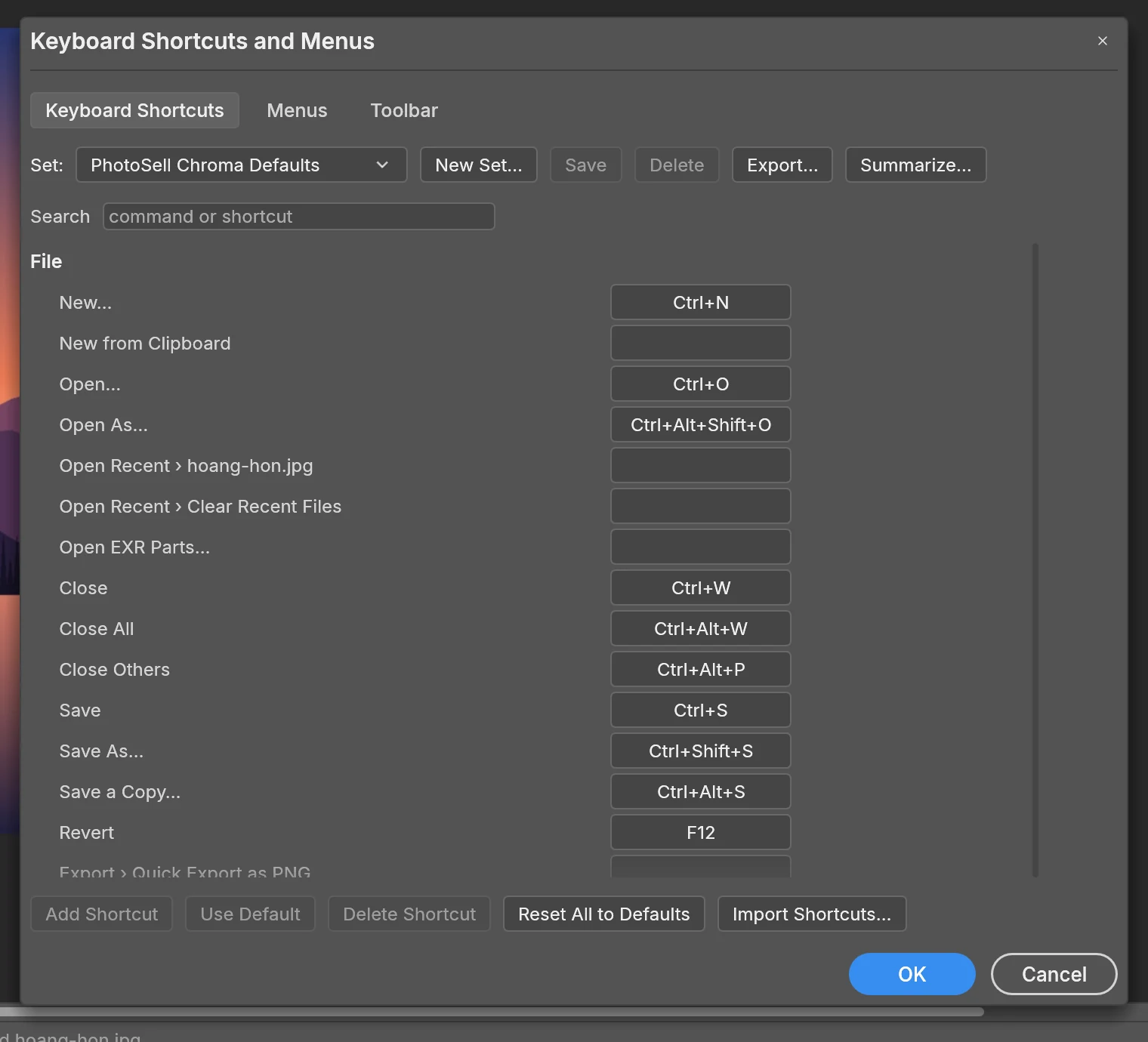Focus the command or shortcut search field

click(x=299, y=216)
